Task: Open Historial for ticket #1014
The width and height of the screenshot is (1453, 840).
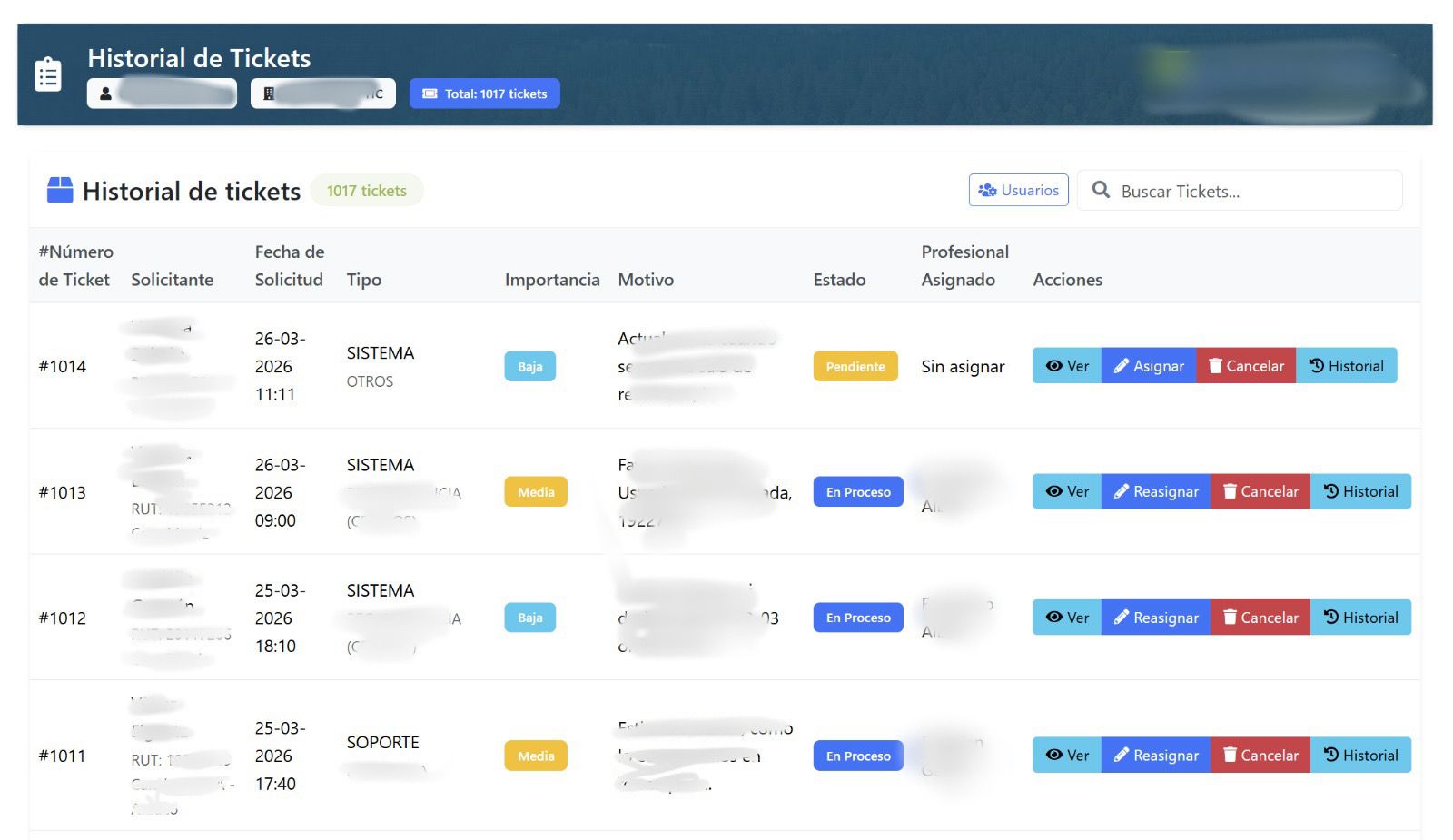Action: 1346,366
